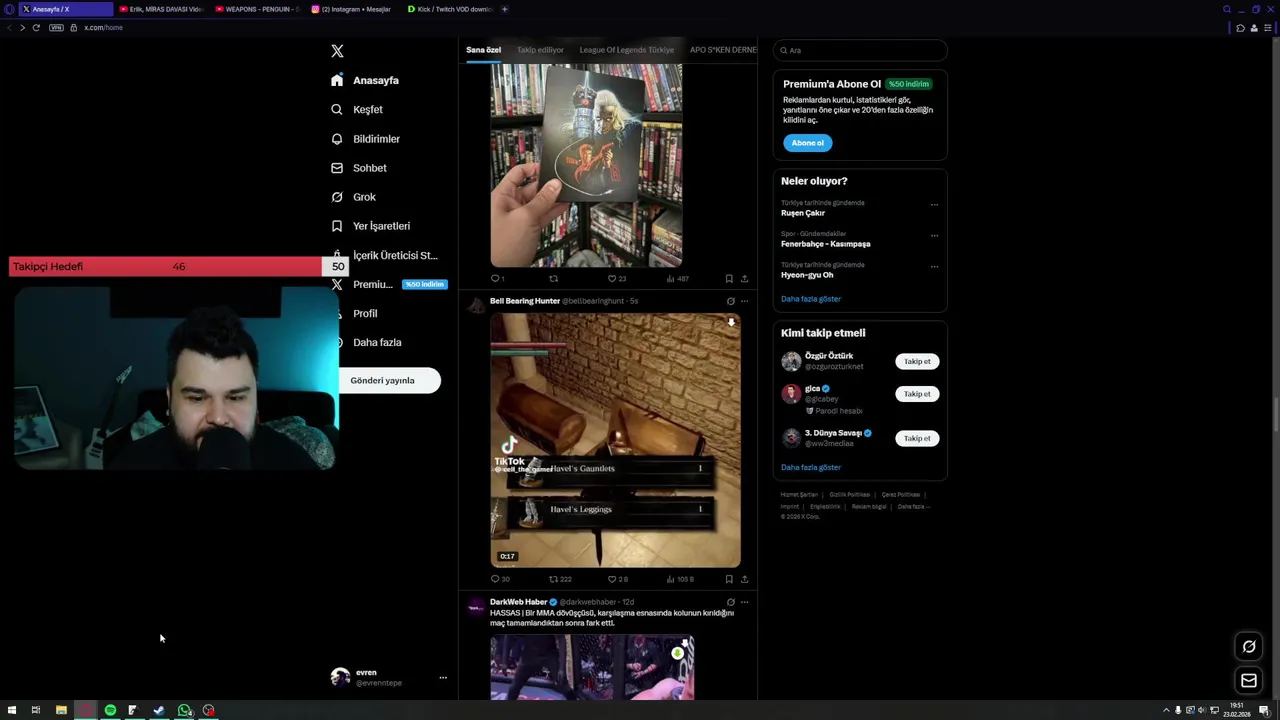This screenshot has height=720, width=1280.
Task: Select the Sana özel tab
Action: (483, 50)
